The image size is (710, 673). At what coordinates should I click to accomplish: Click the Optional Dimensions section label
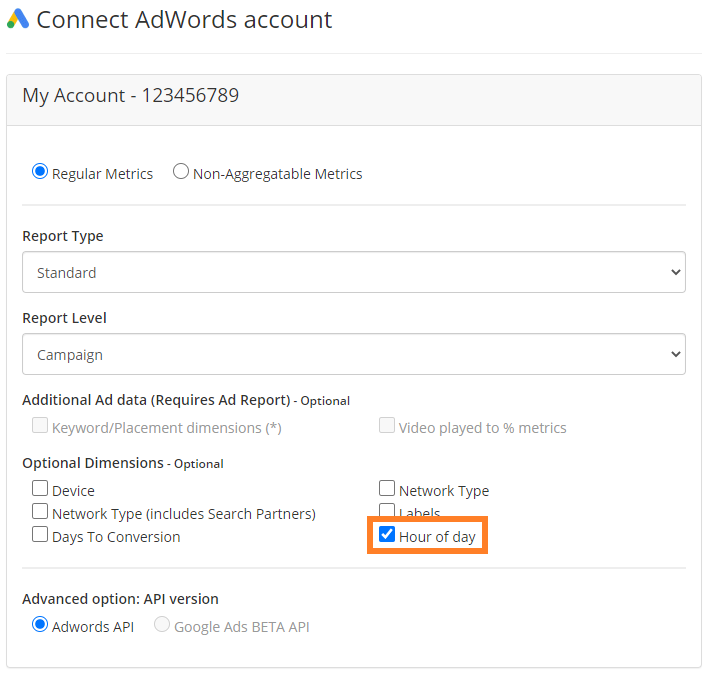point(123,463)
